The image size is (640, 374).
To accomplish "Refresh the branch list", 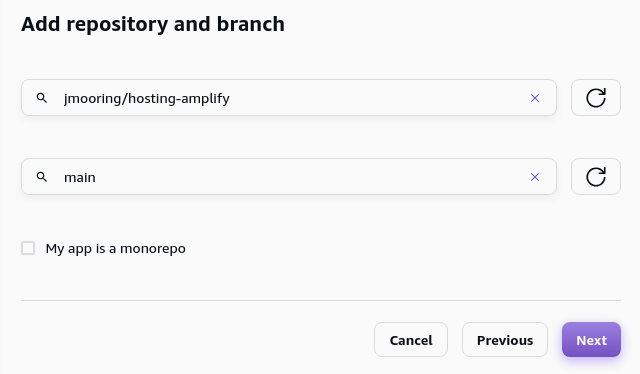I will [x=596, y=176].
